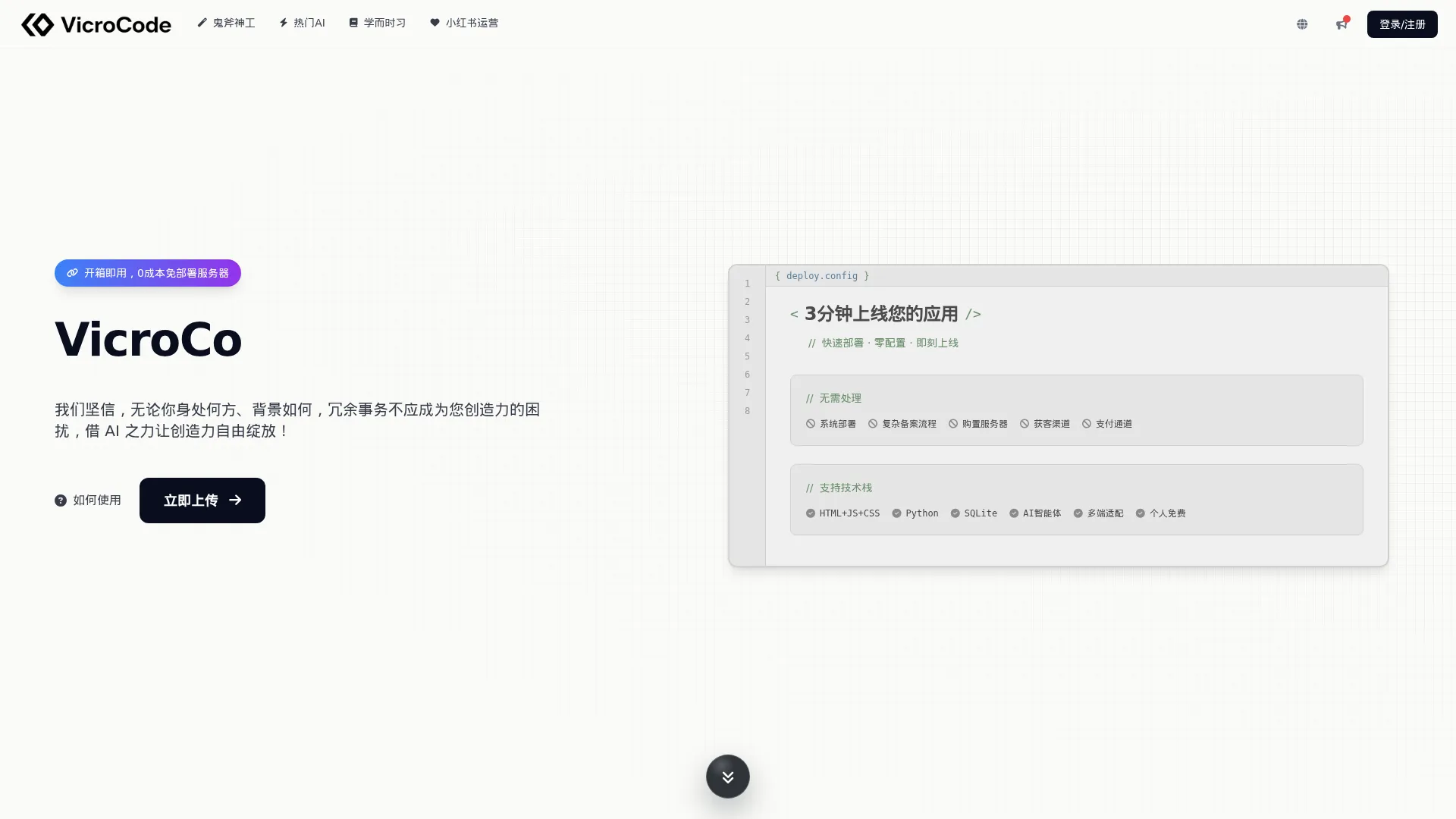Click the lightning icon beside 热门AI
1456x819 pixels.
click(x=284, y=23)
